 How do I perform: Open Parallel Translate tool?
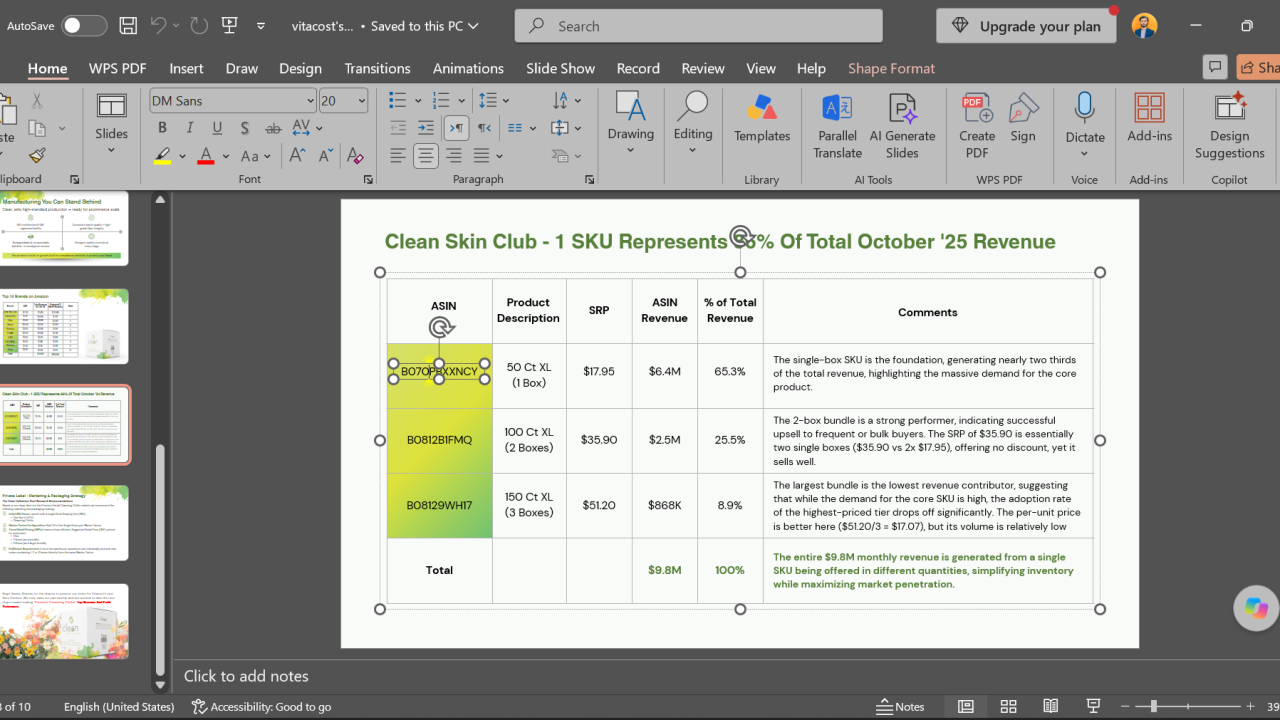(837, 126)
